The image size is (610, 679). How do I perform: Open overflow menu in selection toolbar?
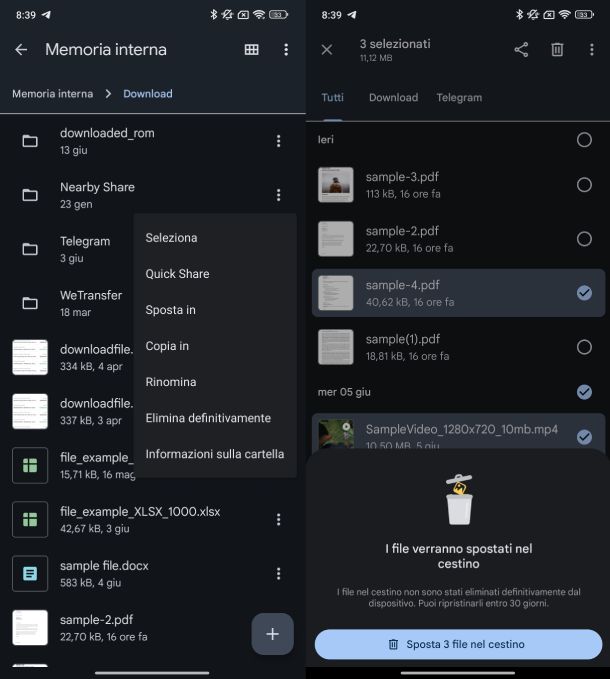point(591,49)
